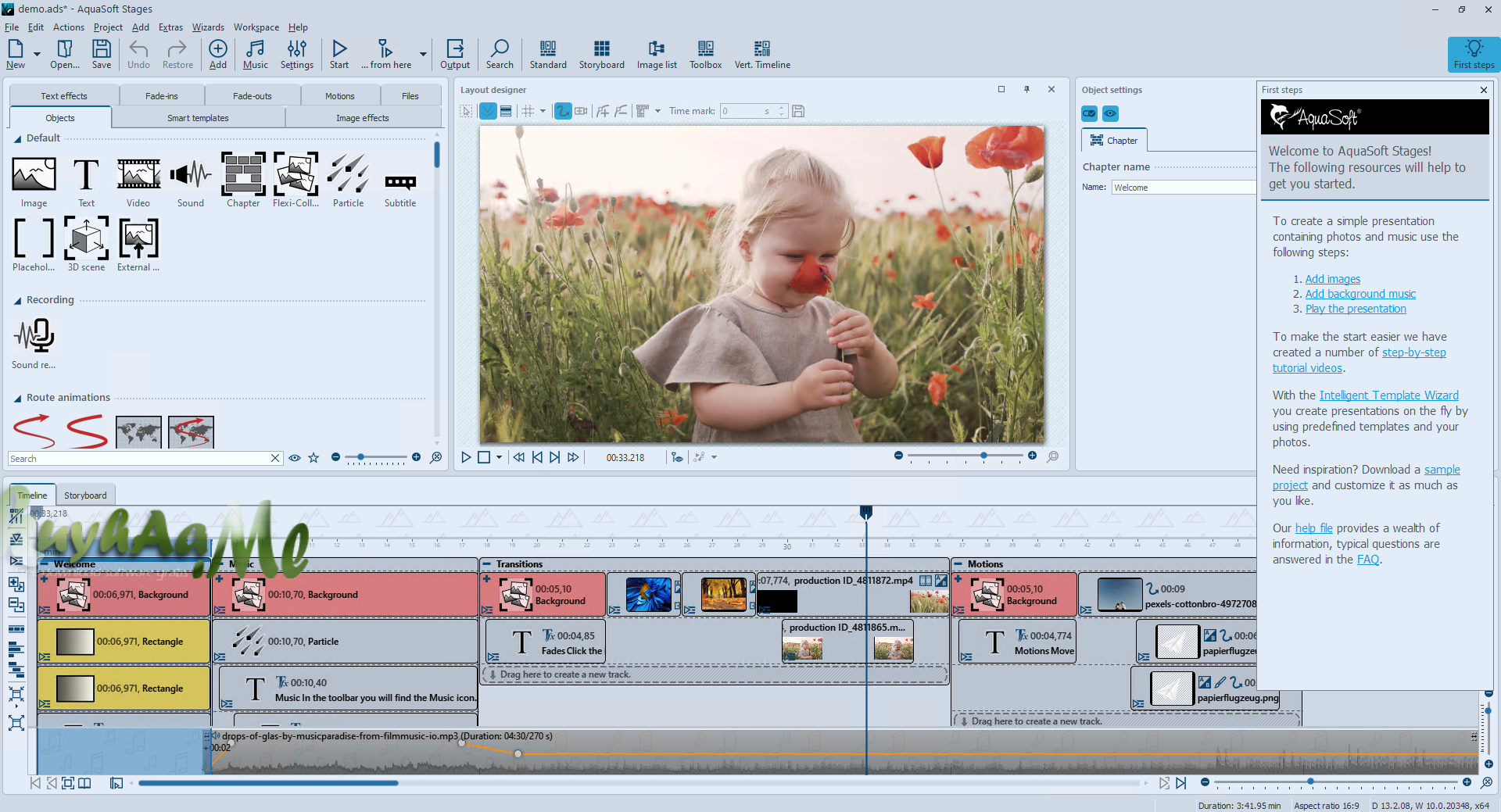Open the Project menu
Image resolution: width=1501 pixels, height=812 pixels.
pyautogui.click(x=108, y=27)
